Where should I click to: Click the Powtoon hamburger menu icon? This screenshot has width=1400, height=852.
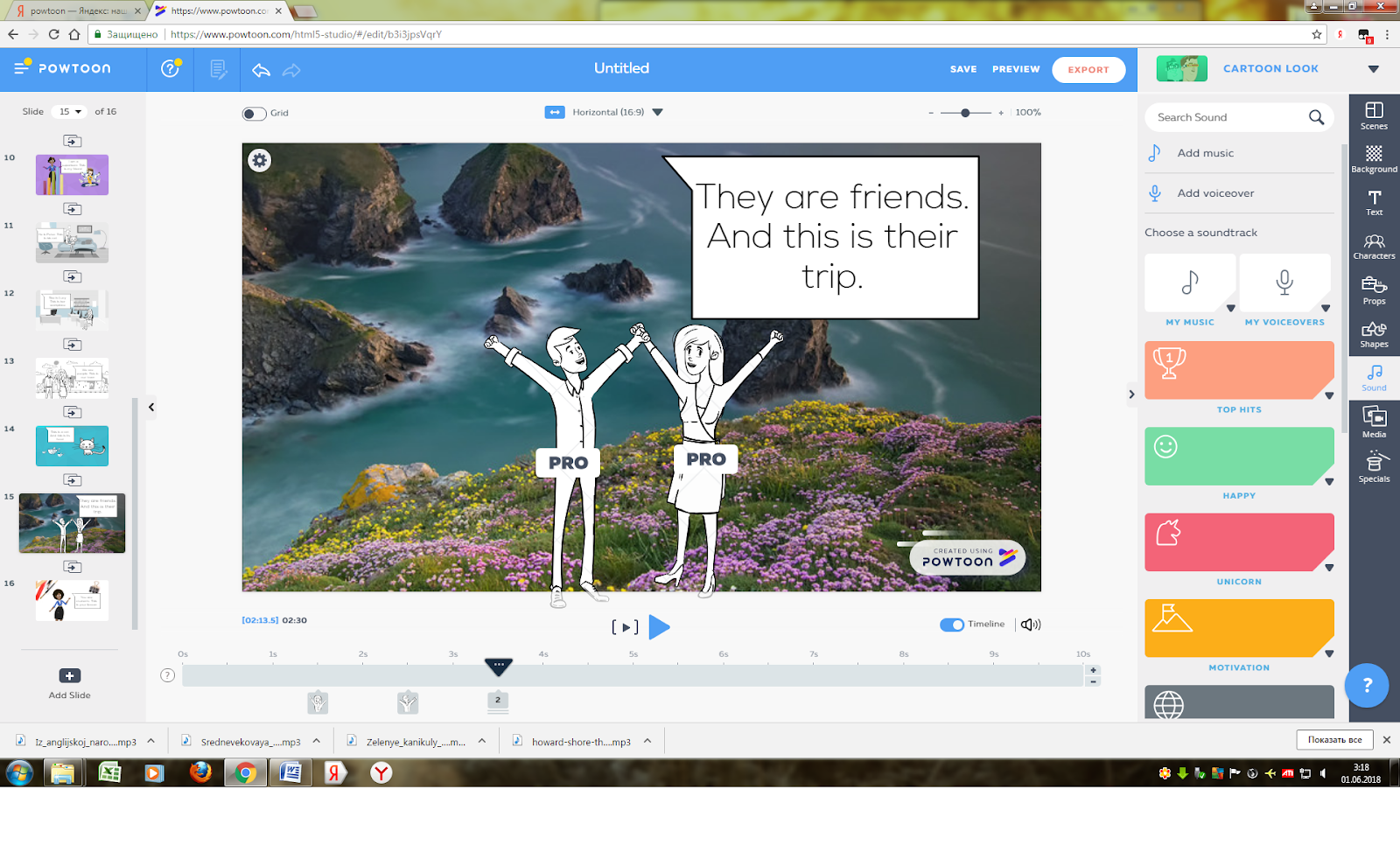22,67
